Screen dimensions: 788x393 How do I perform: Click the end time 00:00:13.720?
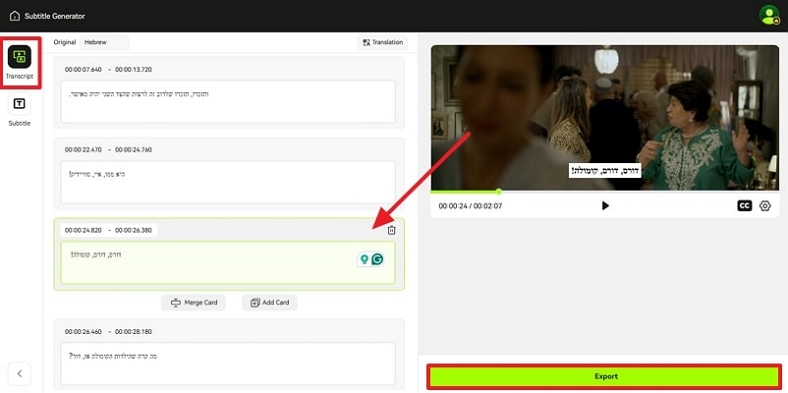pos(134,69)
